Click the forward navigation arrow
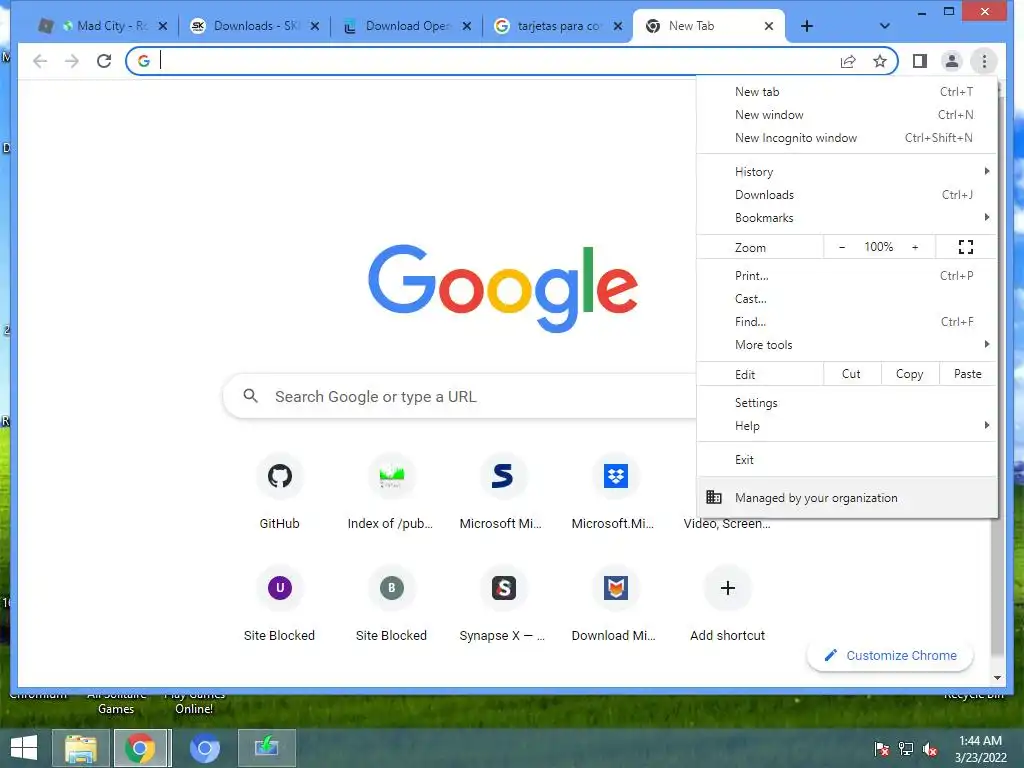The image size is (1024, 768). [72, 61]
